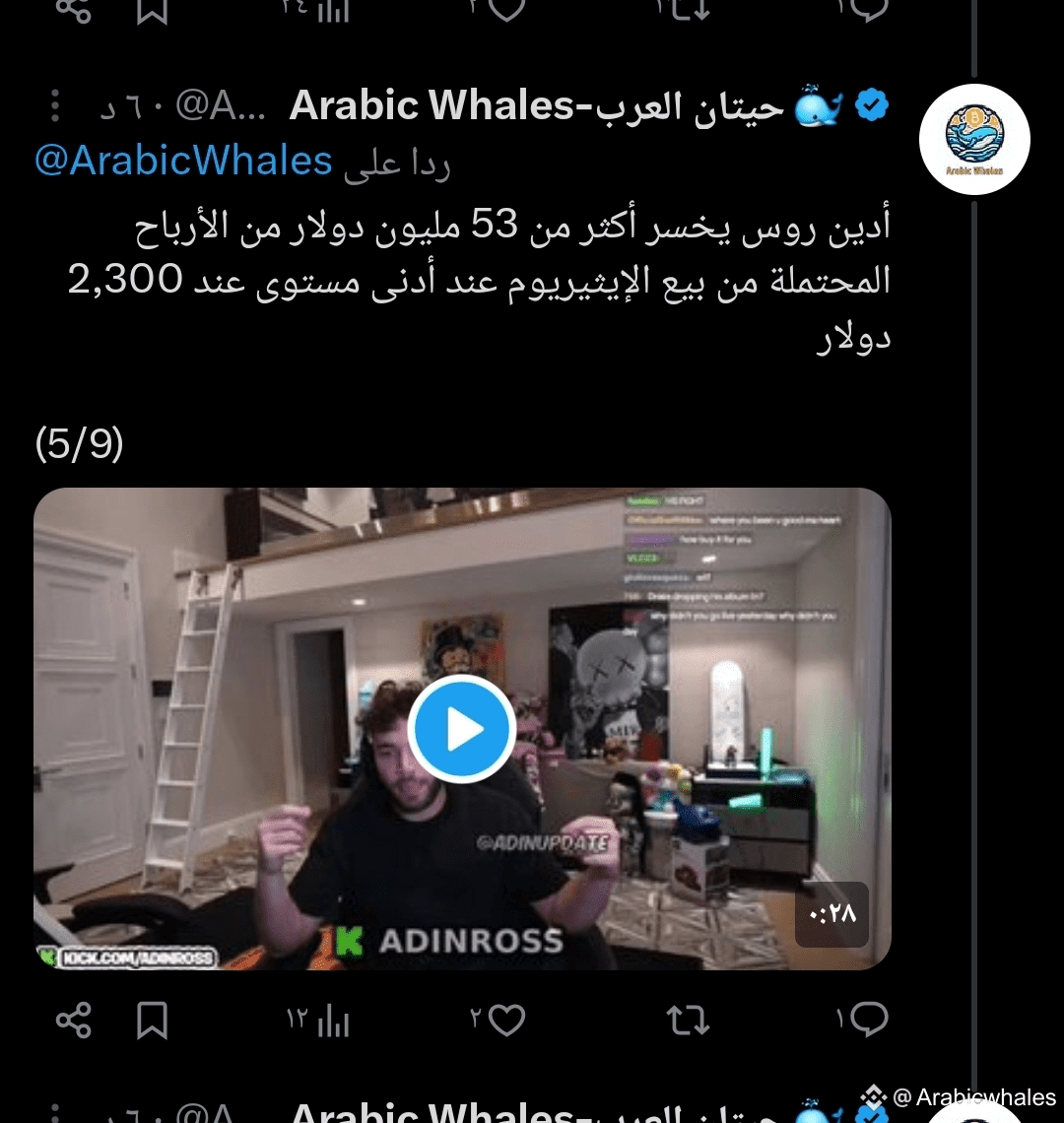Open Arabic Whales profile avatar
The width and height of the screenshot is (1064, 1123).
click(x=974, y=139)
